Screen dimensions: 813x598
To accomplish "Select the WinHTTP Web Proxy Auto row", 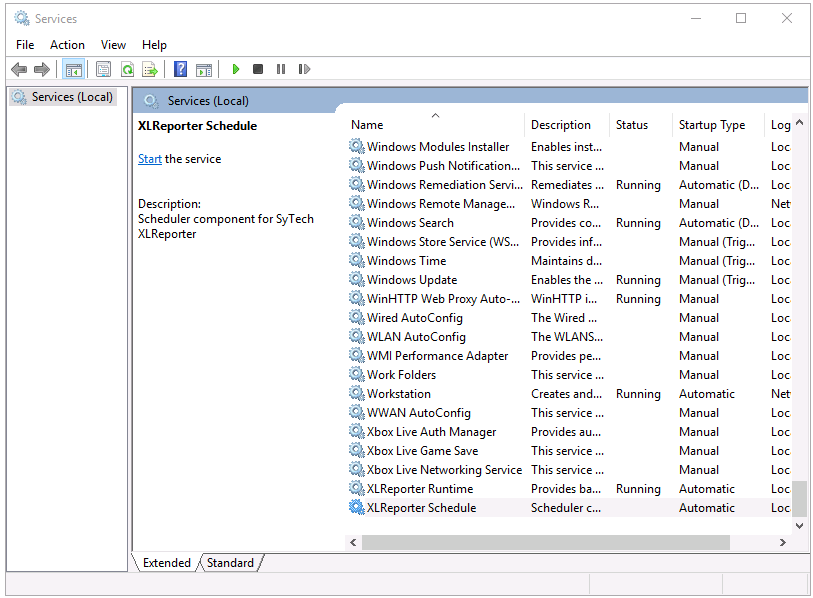I will [x=569, y=298].
